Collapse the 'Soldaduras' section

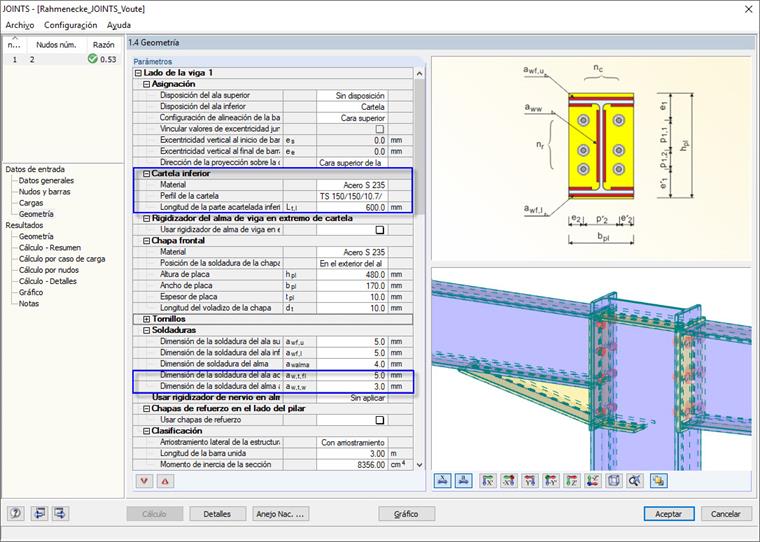pyautogui.click(x=146, y=330)
